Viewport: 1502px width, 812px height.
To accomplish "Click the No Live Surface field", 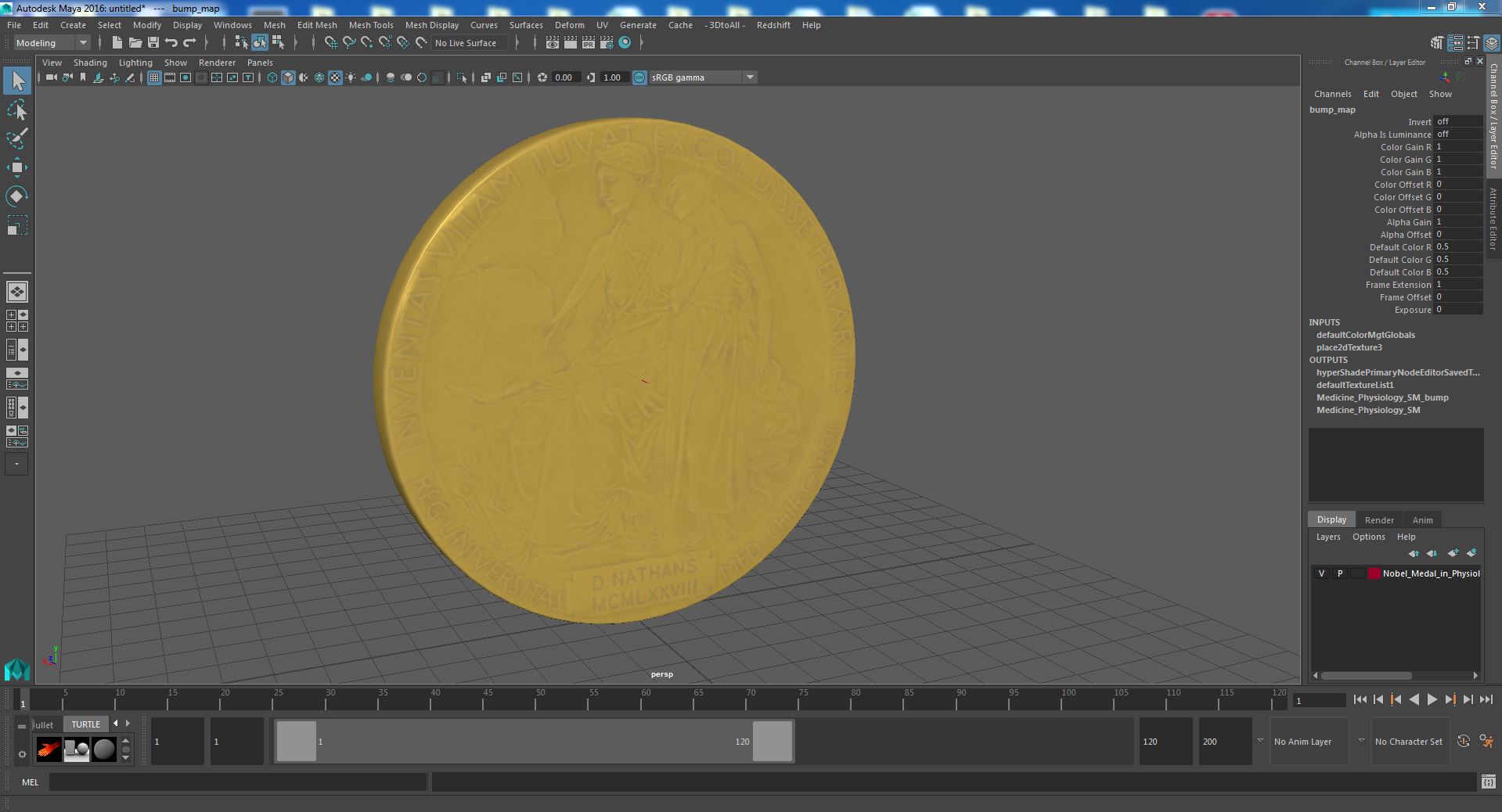I will [470, 43].
